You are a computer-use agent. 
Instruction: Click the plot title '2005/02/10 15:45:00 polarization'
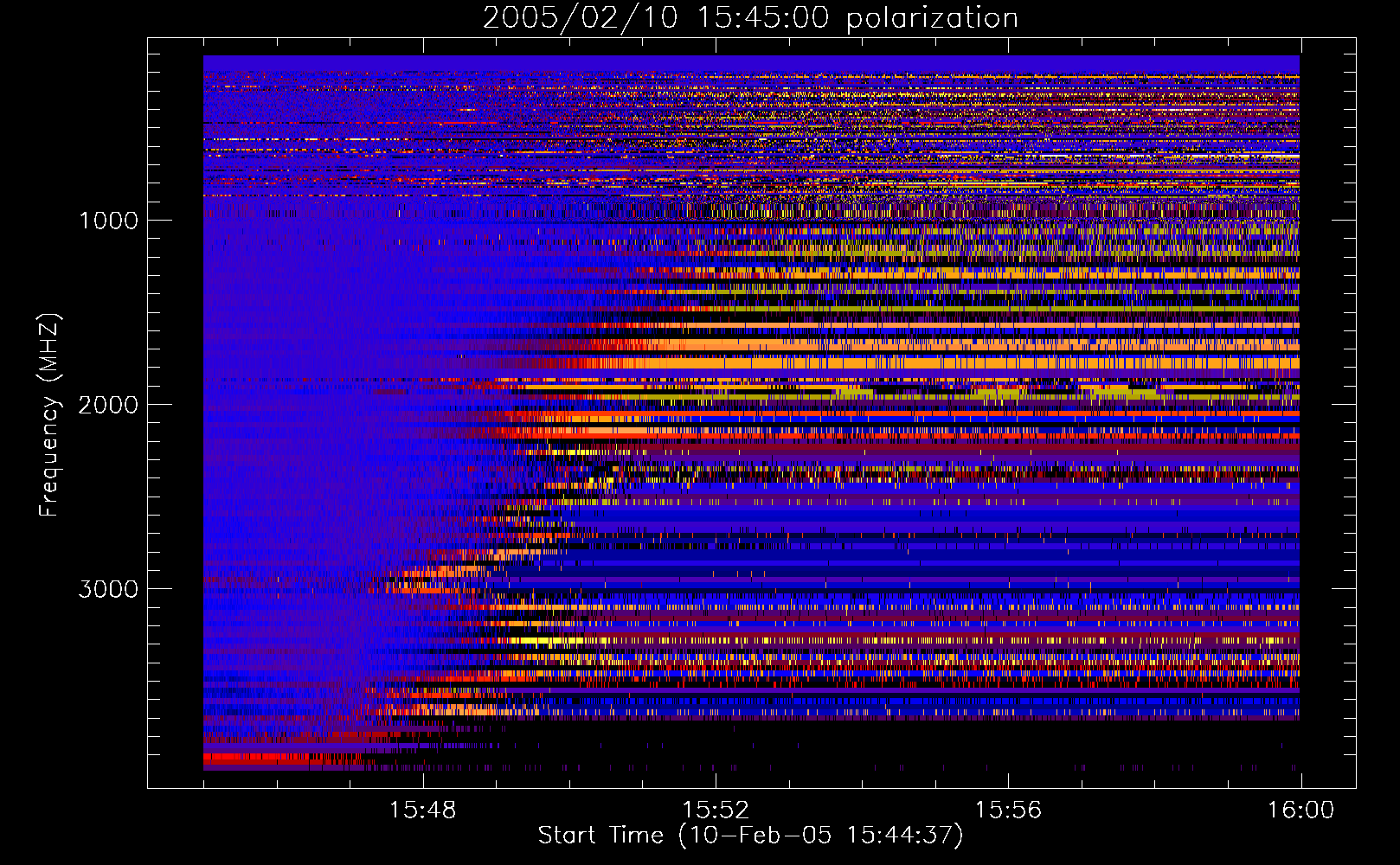[x=750, y=18]
